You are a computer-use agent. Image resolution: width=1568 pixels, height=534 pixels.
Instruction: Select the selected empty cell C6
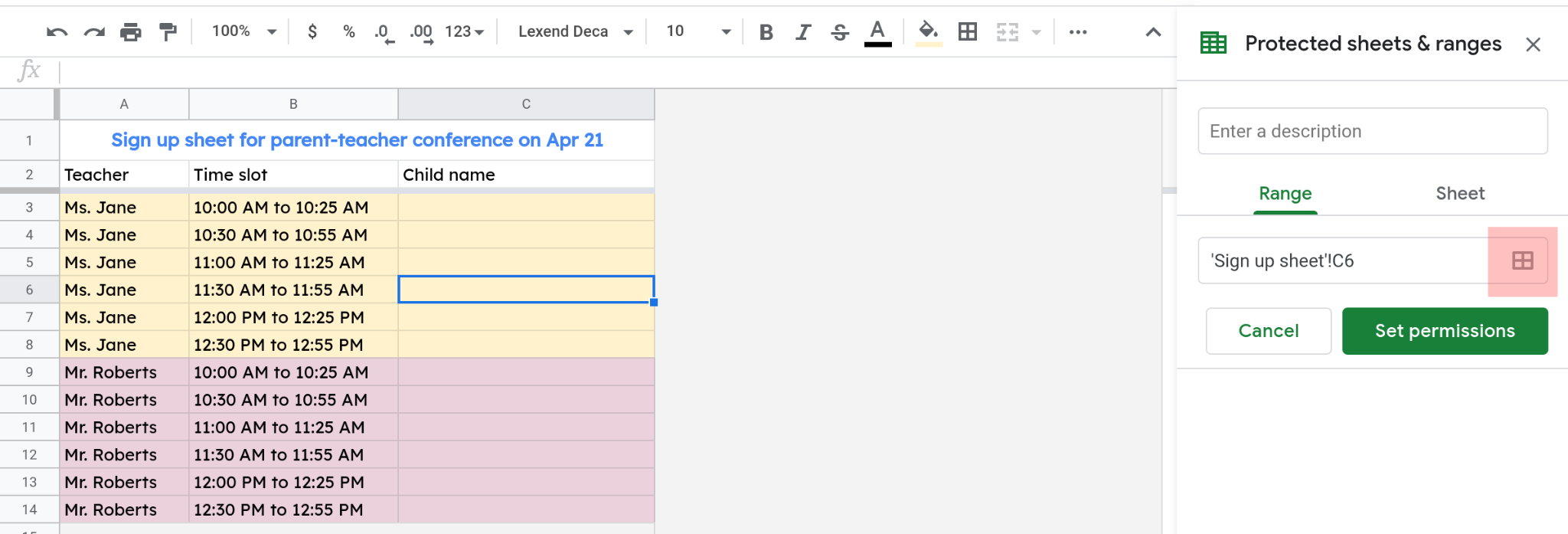point(526,290)
